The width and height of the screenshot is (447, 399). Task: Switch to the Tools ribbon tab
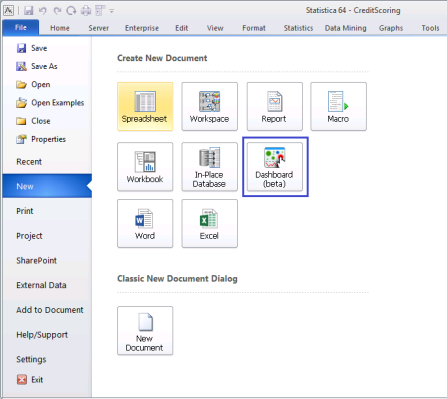pos(430,28)
